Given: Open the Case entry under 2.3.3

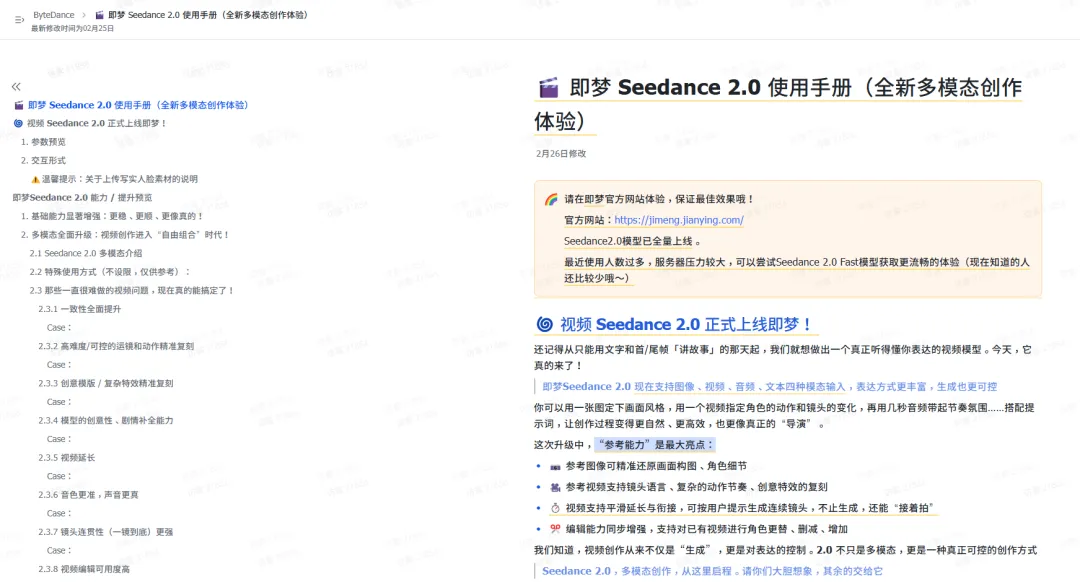Looking at the screenshot, I should 59,402.
